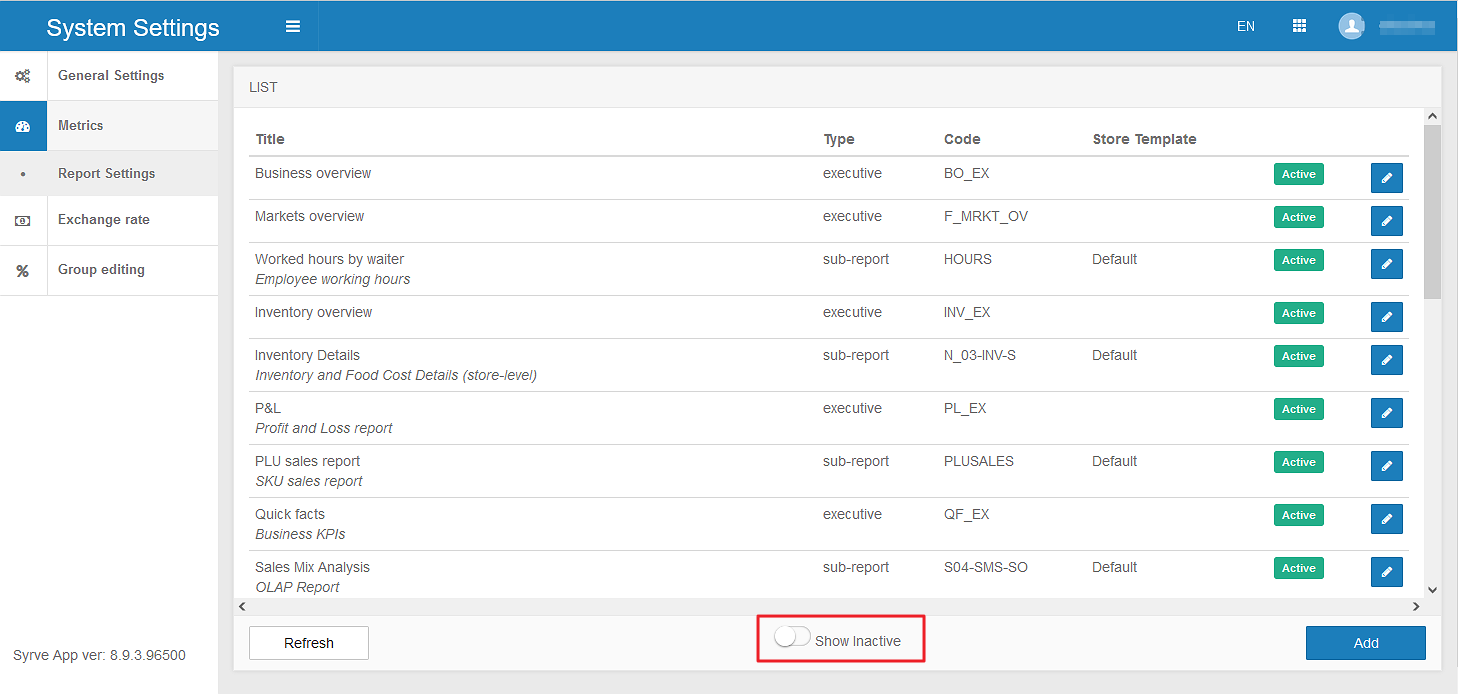Click the General Settings gears icon

coord(23,76)
